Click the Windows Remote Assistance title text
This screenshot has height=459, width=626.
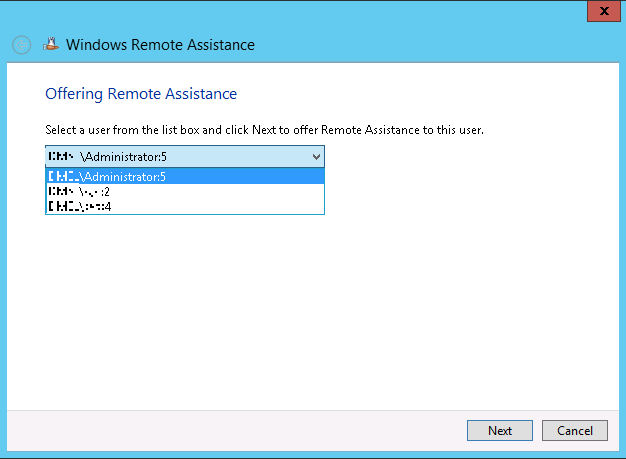(x=160, y=45)
